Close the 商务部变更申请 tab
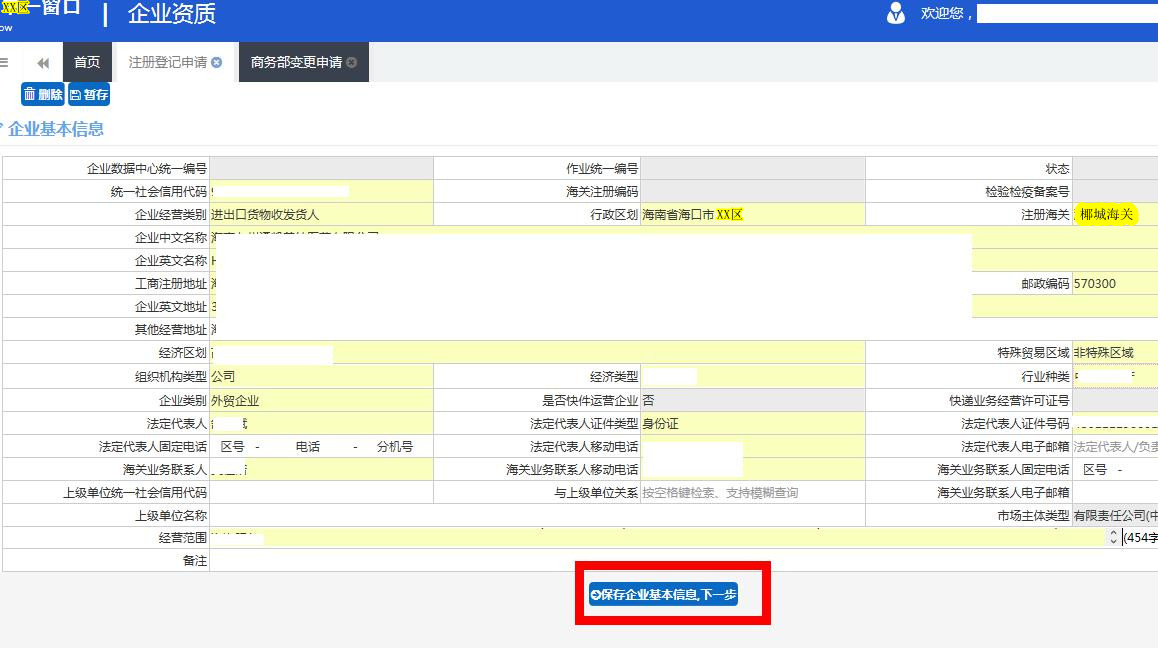The width and height of the screenshot is (1158, 648). [351, 62]
